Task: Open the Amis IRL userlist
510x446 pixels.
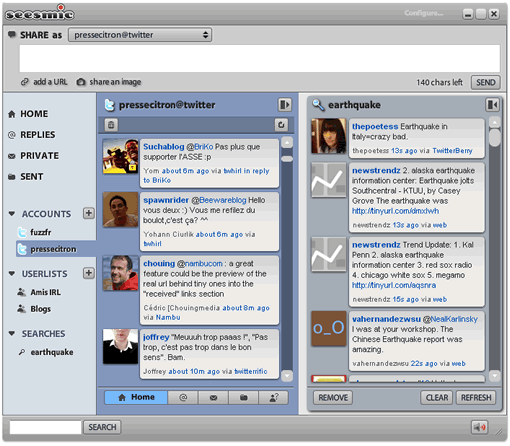Action: [x=39, y=292]
